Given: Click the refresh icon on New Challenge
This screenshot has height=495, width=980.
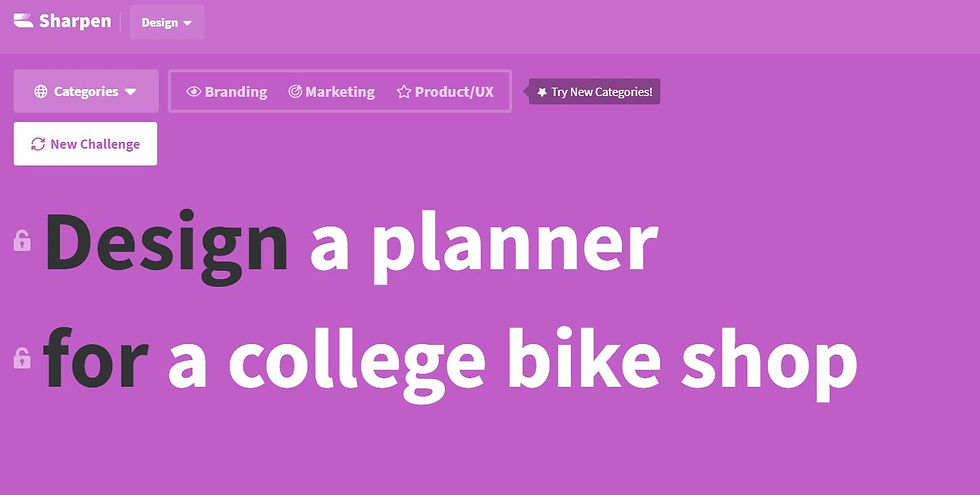Looking at the screenshot, I should pyautogui.click(x=38, y=144).
